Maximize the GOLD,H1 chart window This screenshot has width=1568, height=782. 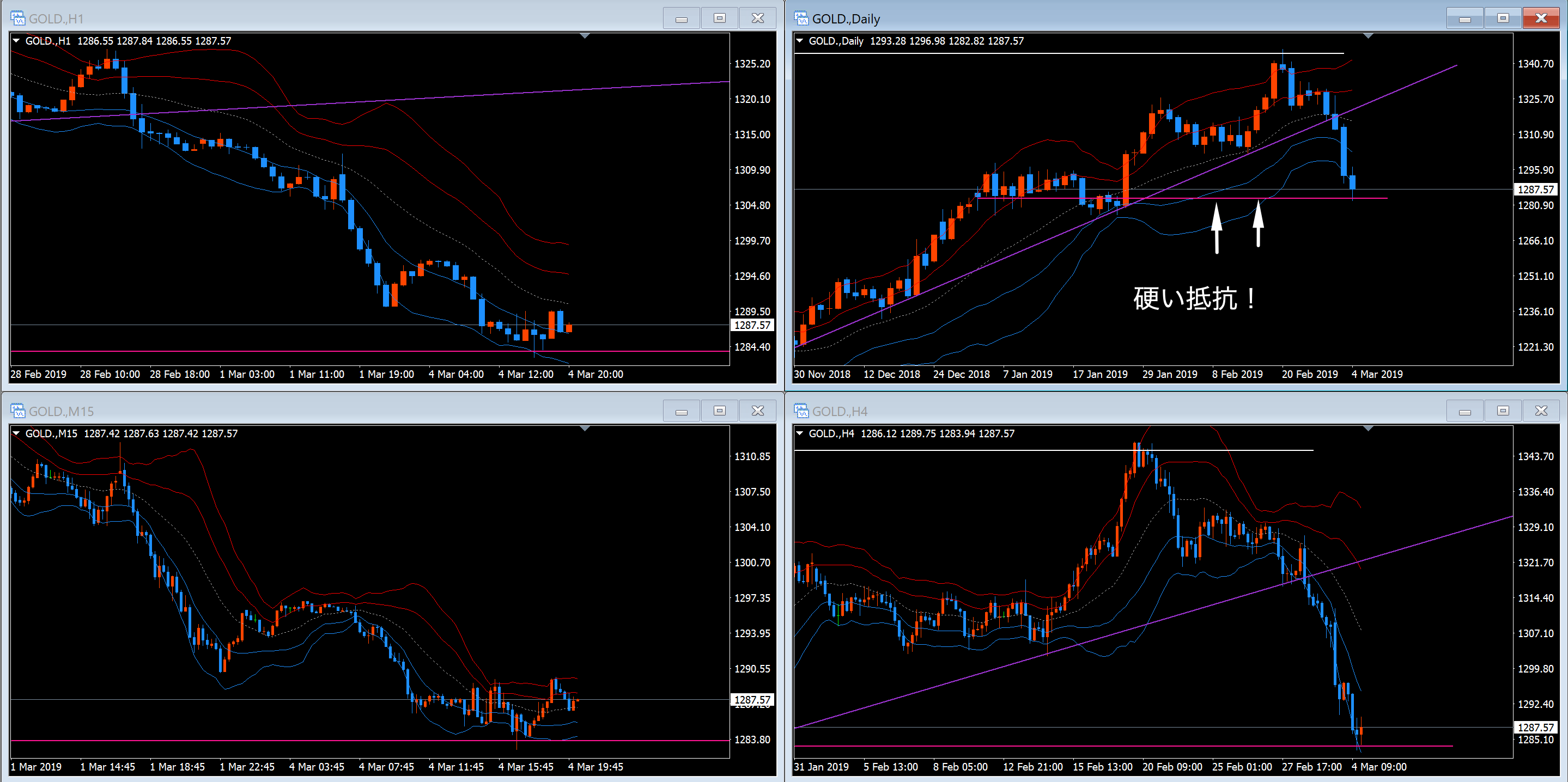click(720, 19)
